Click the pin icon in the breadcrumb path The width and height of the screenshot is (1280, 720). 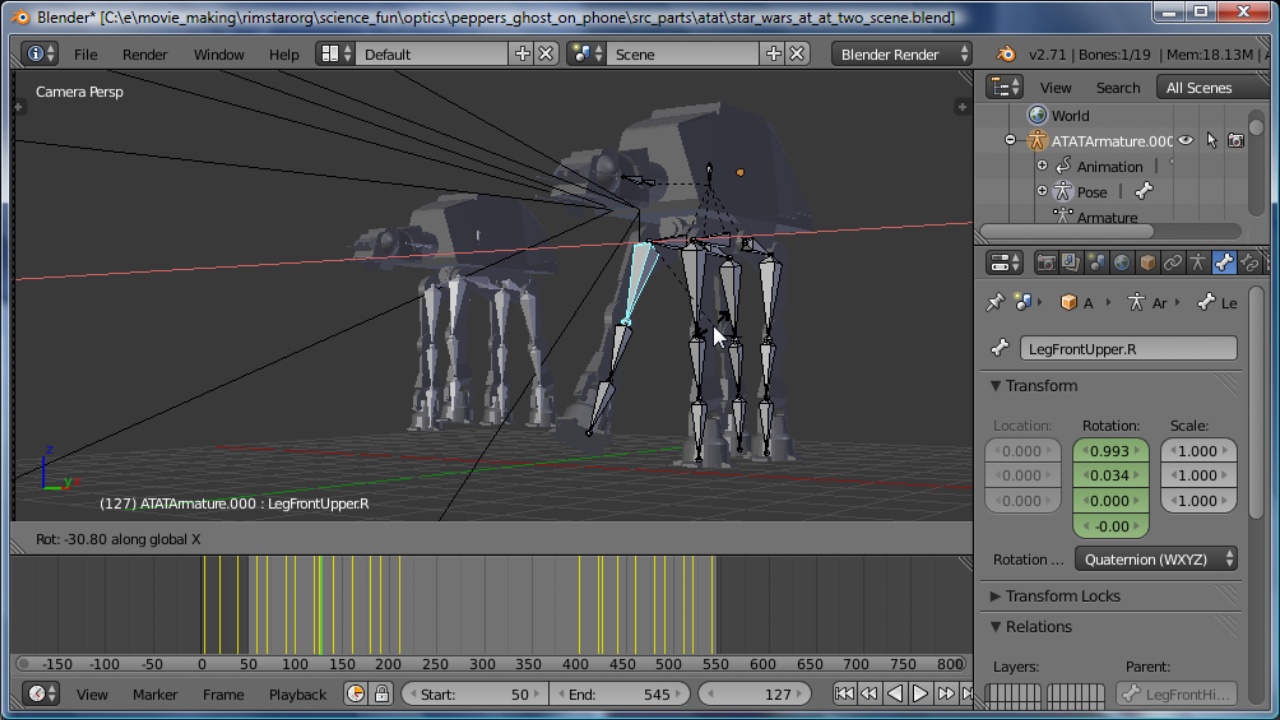coord(996,302)
